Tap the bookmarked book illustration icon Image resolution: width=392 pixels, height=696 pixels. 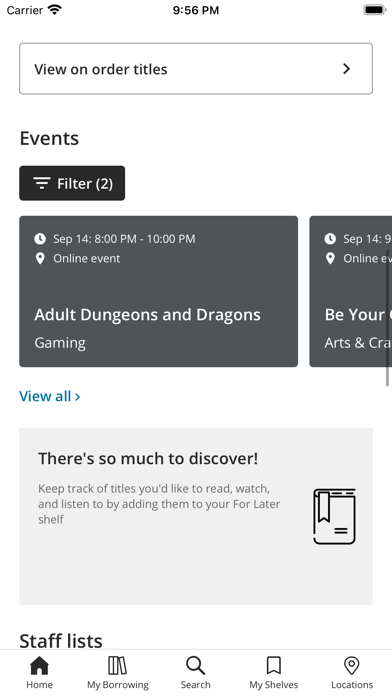click(334, 517)
